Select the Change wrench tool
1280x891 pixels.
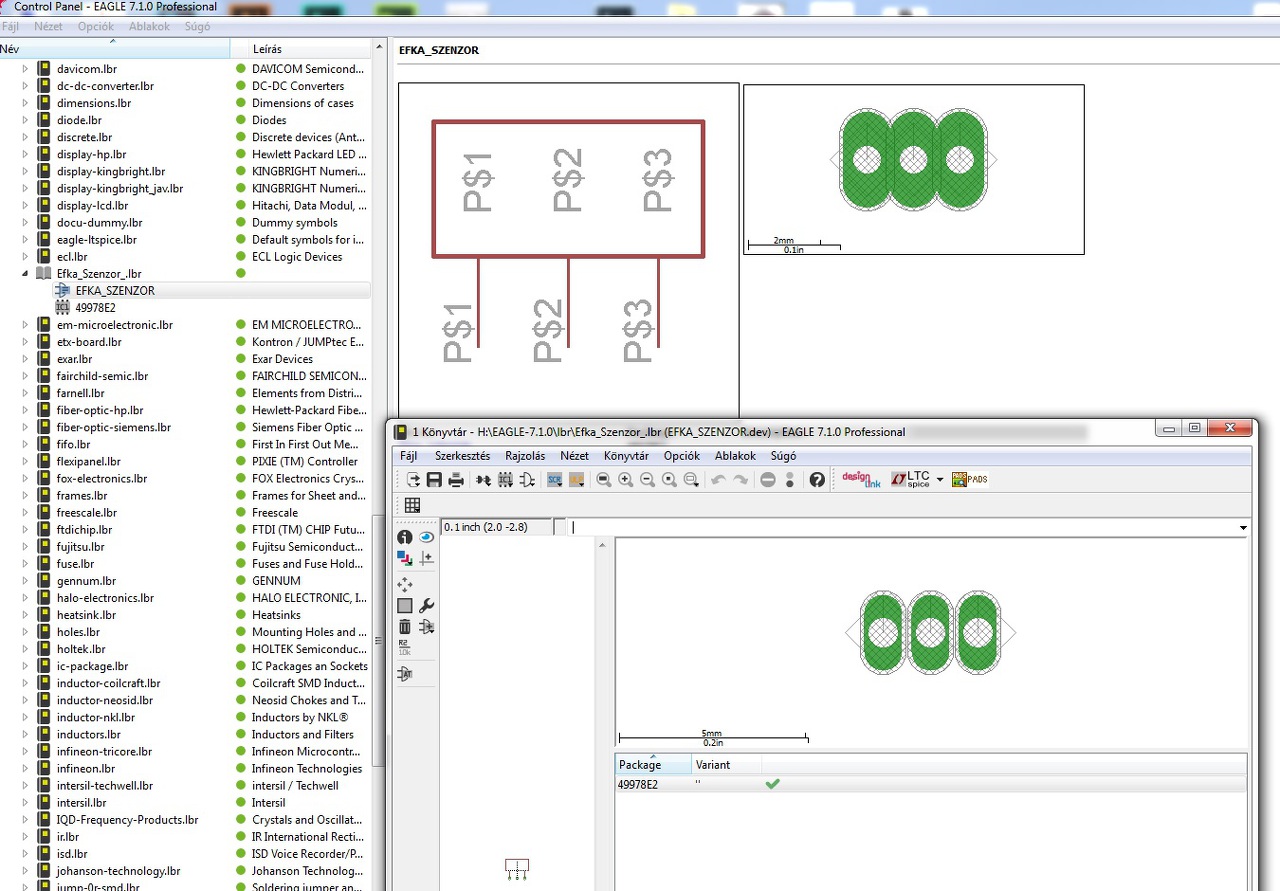426,605
